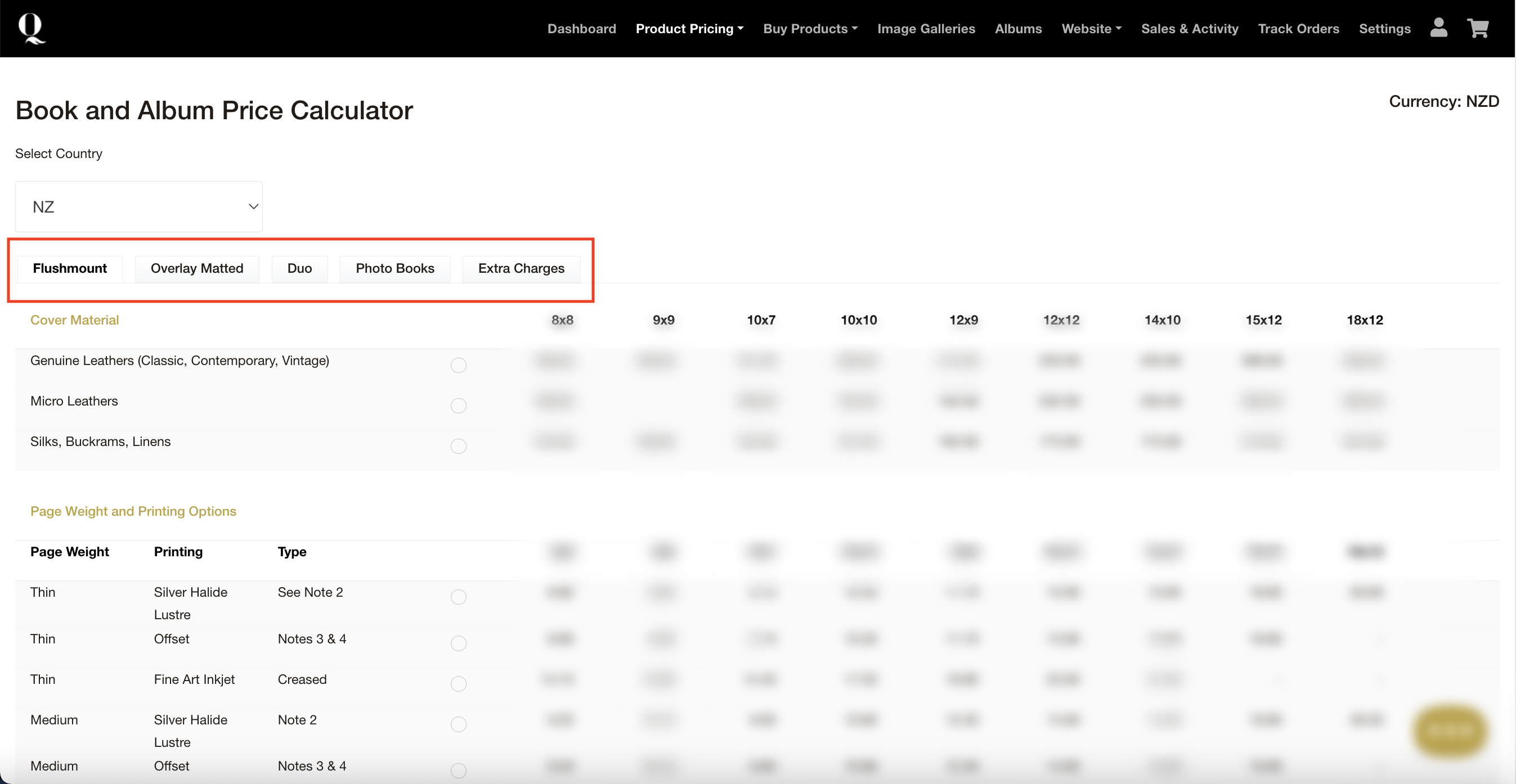
Task: Expand Buy Products menu
Action: tap(810, 29)
